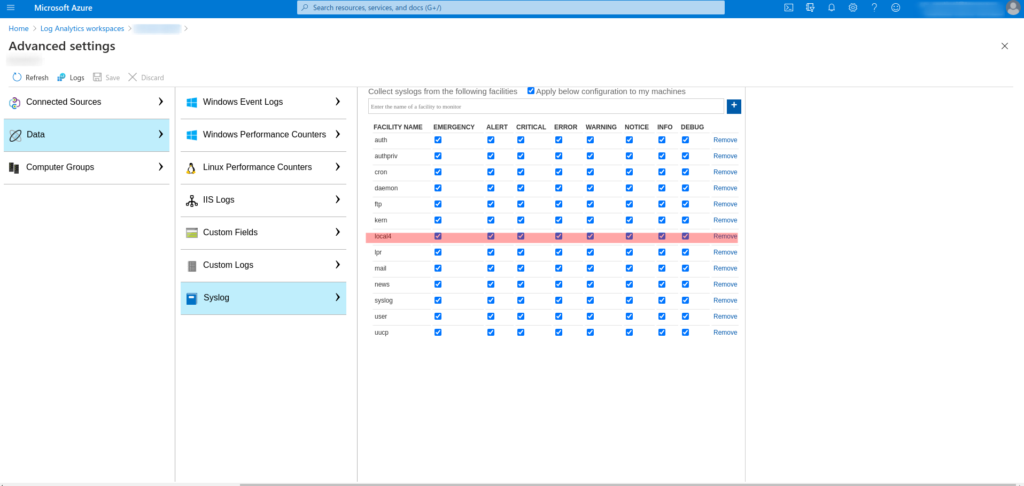Remove the auth facility
1024x486 pixels.
coord(725,140)
